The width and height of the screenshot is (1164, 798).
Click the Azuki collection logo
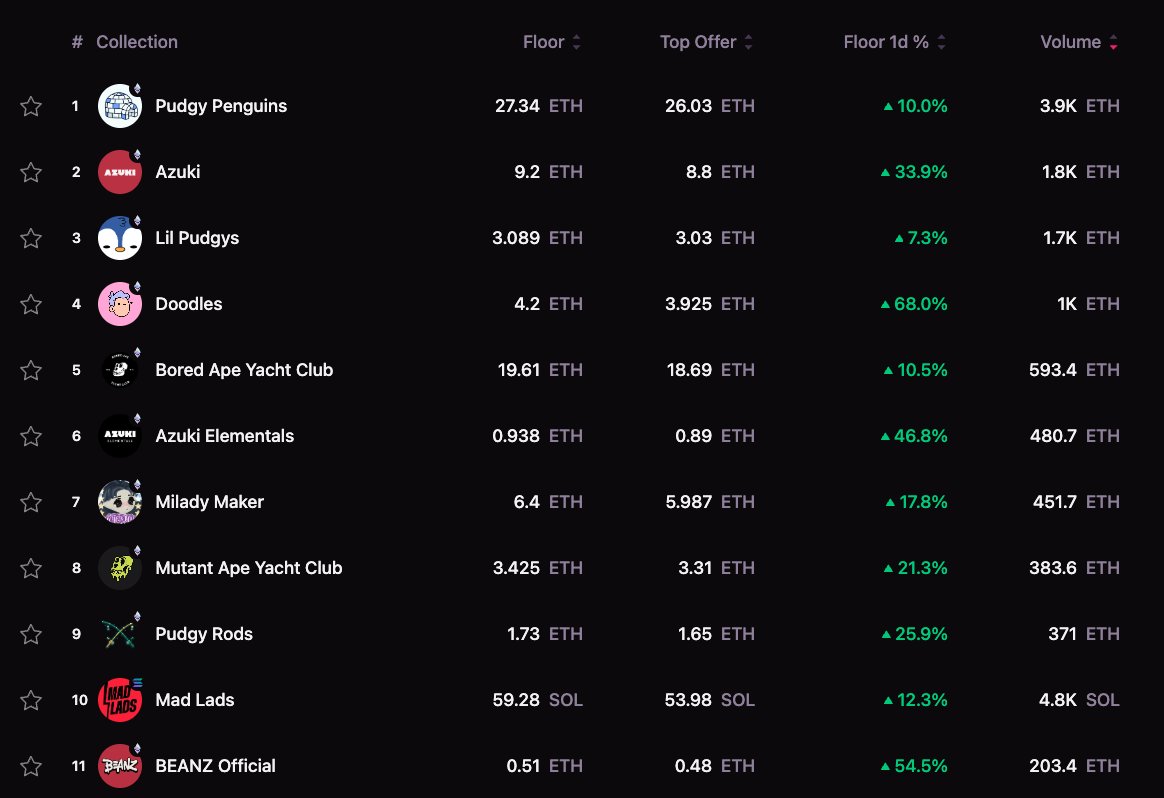click(120, 172)
